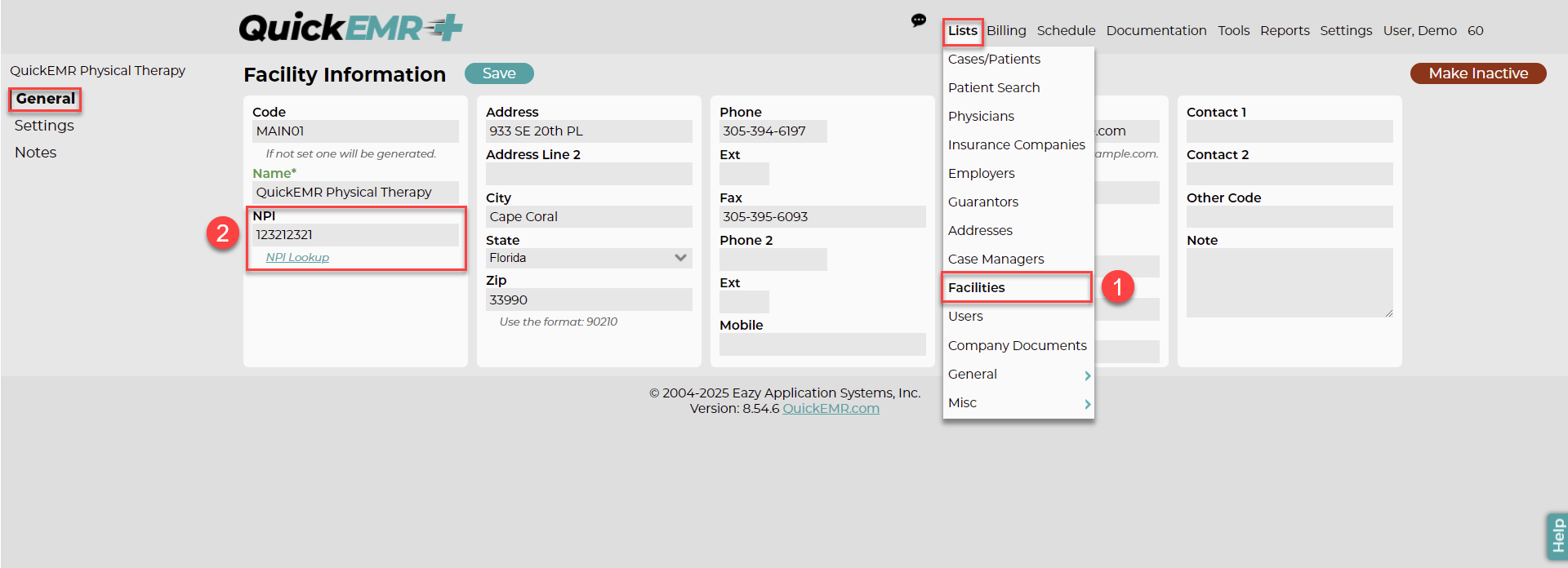Edit the Address field 933 SE 20th PL
1568x568 pixels.
(589, 131)
